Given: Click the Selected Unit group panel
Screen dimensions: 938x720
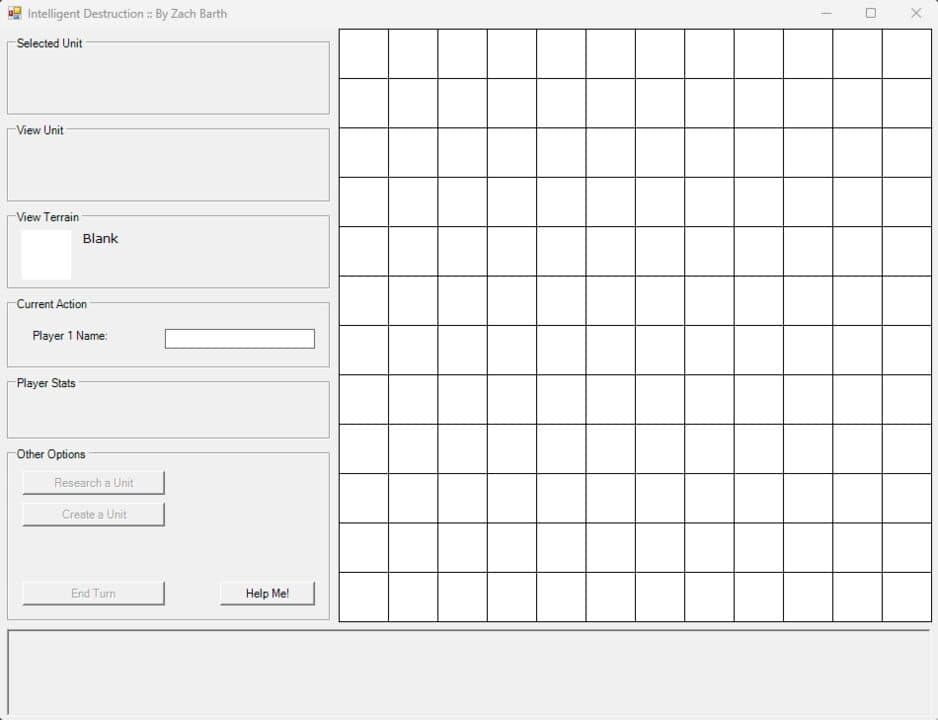Looking at the screenshot, I should click(x=168, y=78).
